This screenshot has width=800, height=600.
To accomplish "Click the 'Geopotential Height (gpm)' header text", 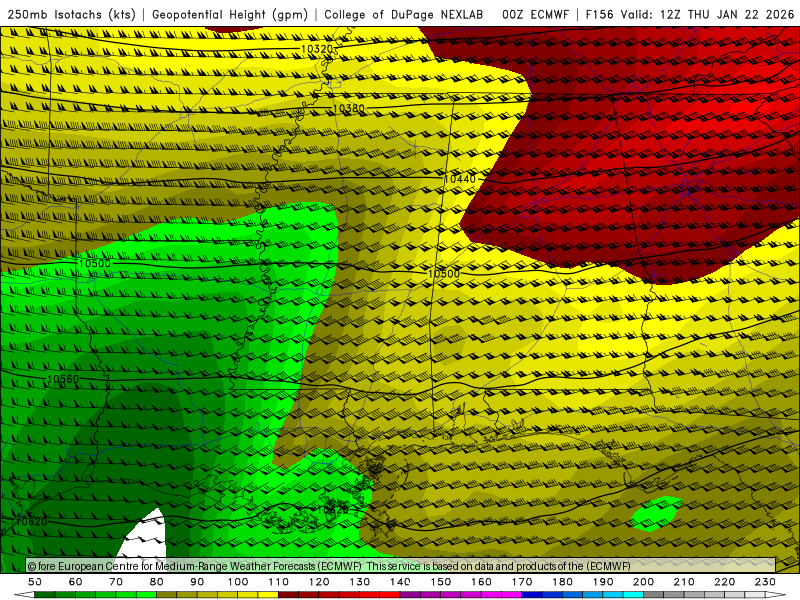I will tap(230, 15).
